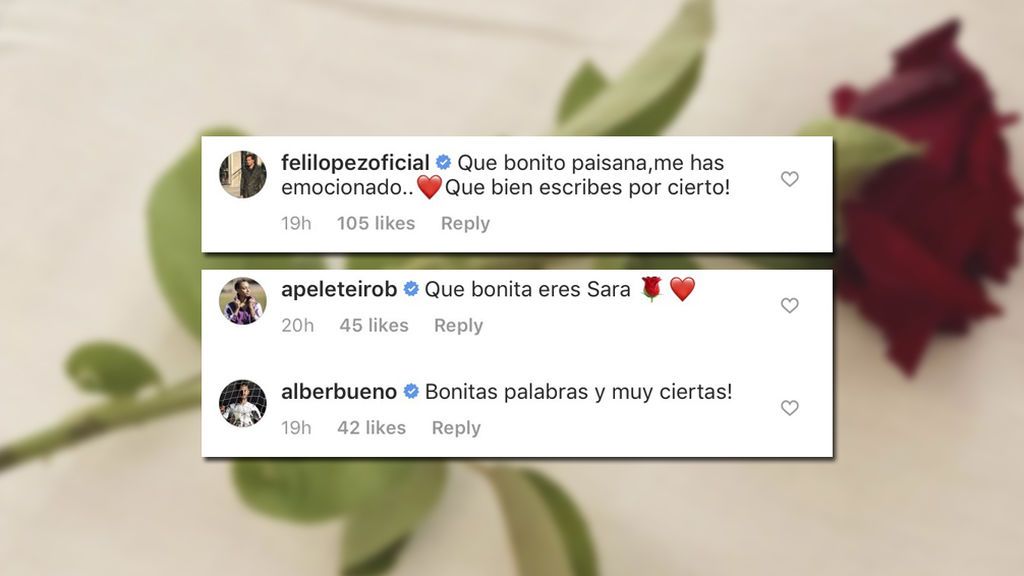
Task: Reply to the 'Que bonita eres Sara' comment
Action: (458, 326)
